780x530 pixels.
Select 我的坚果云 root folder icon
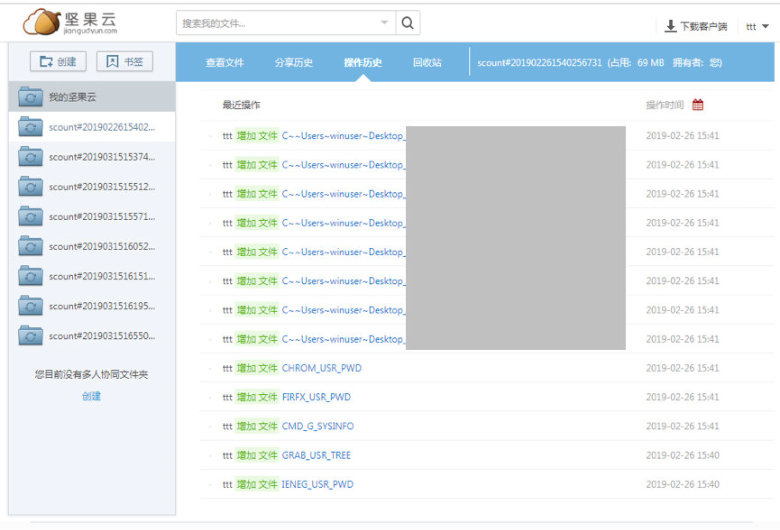(x=30, y=97)
